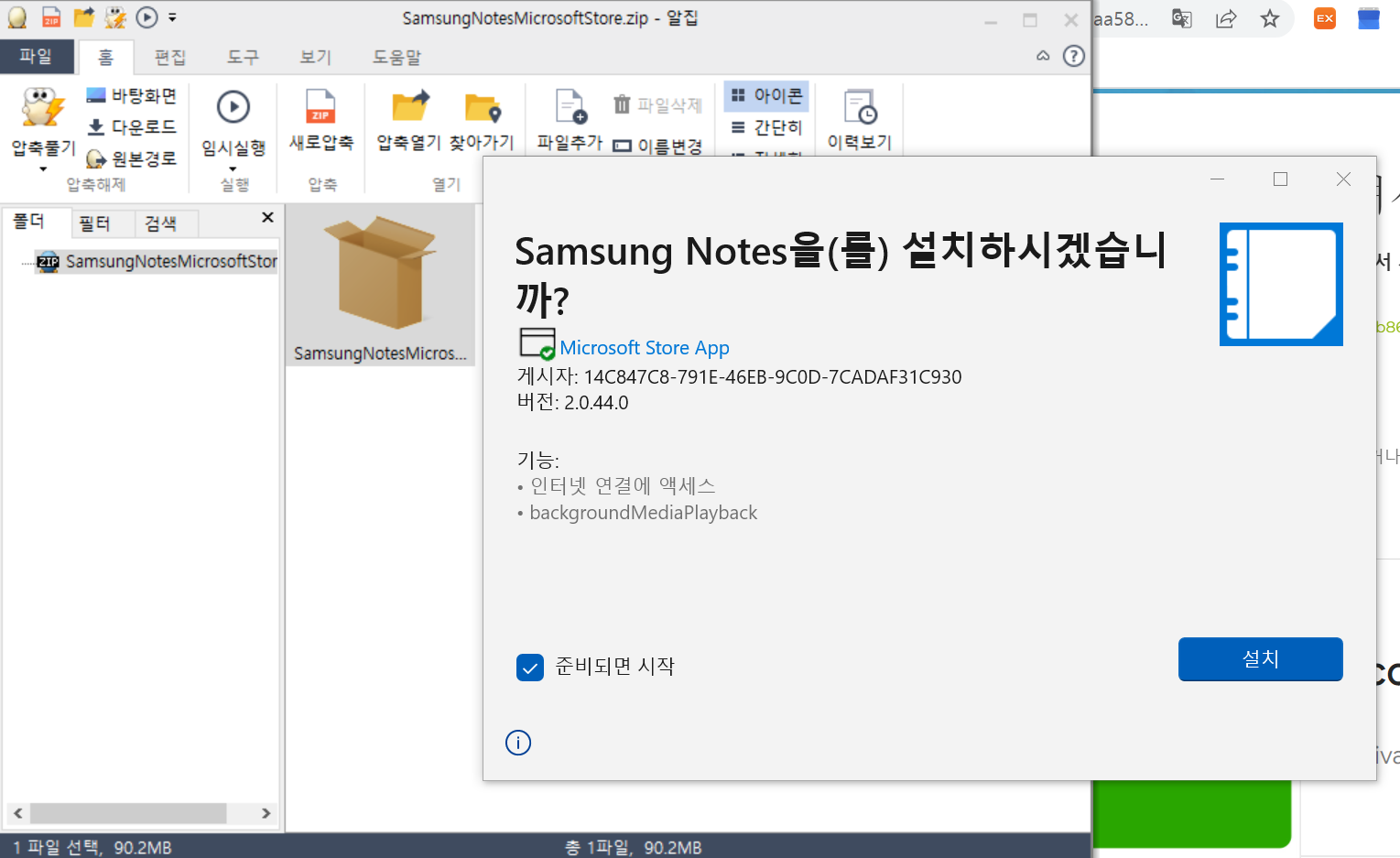Viewport: 1400px width, 858px height.
Task: Open the 파일 menu
Action: pyautogui.click(x=36, y=57)
